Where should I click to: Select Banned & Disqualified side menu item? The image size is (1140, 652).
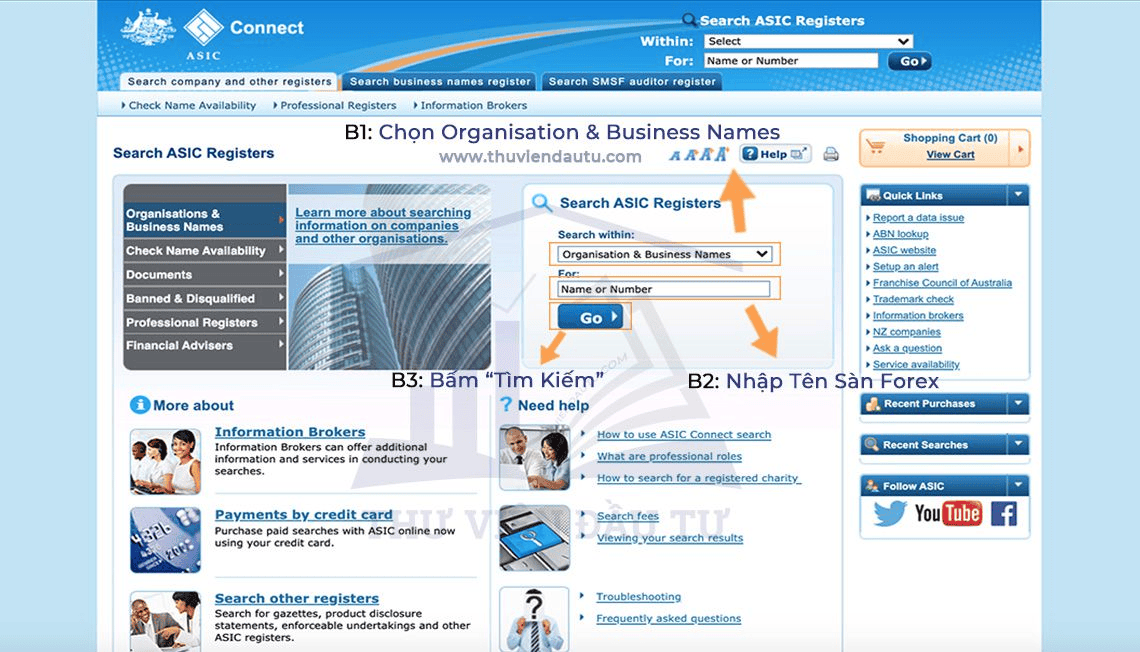205,299
